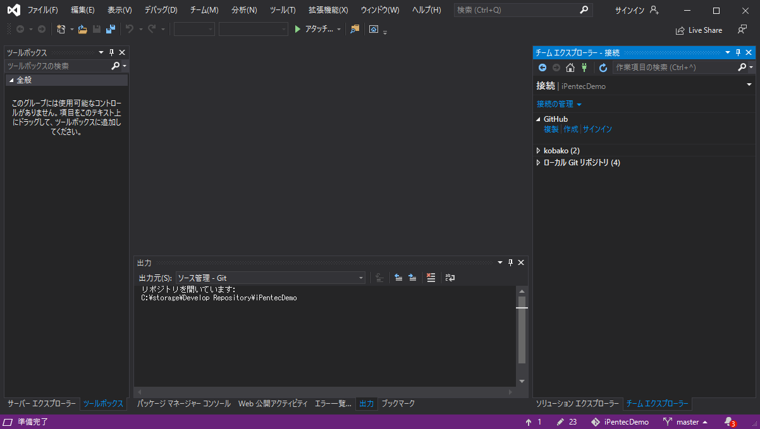Open the Toolbox window options dropdown arrow

point(101,52)
